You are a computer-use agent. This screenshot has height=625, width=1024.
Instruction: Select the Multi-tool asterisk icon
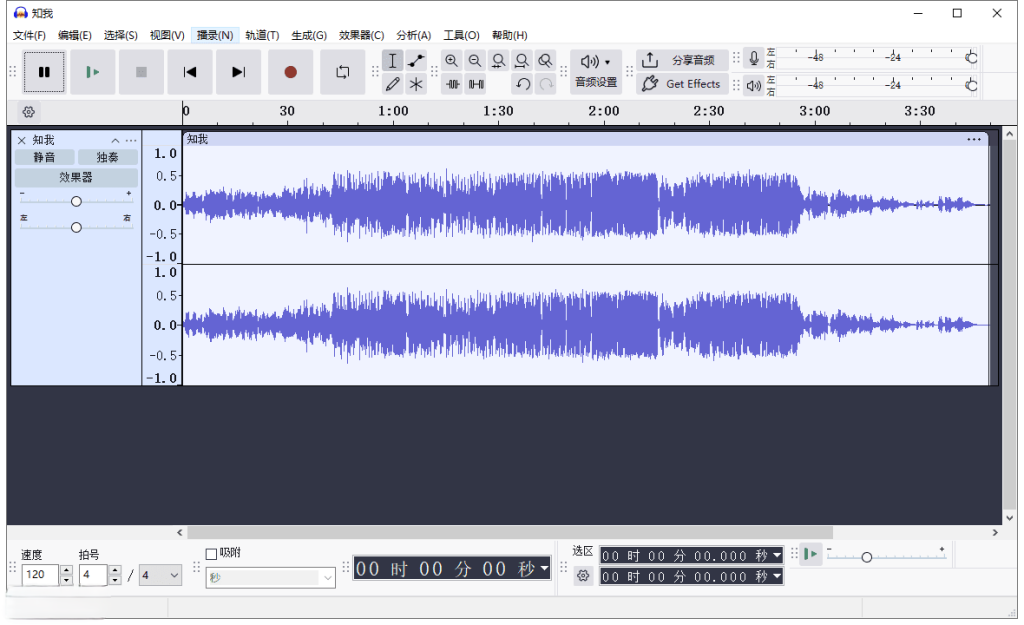pos(416,84)
